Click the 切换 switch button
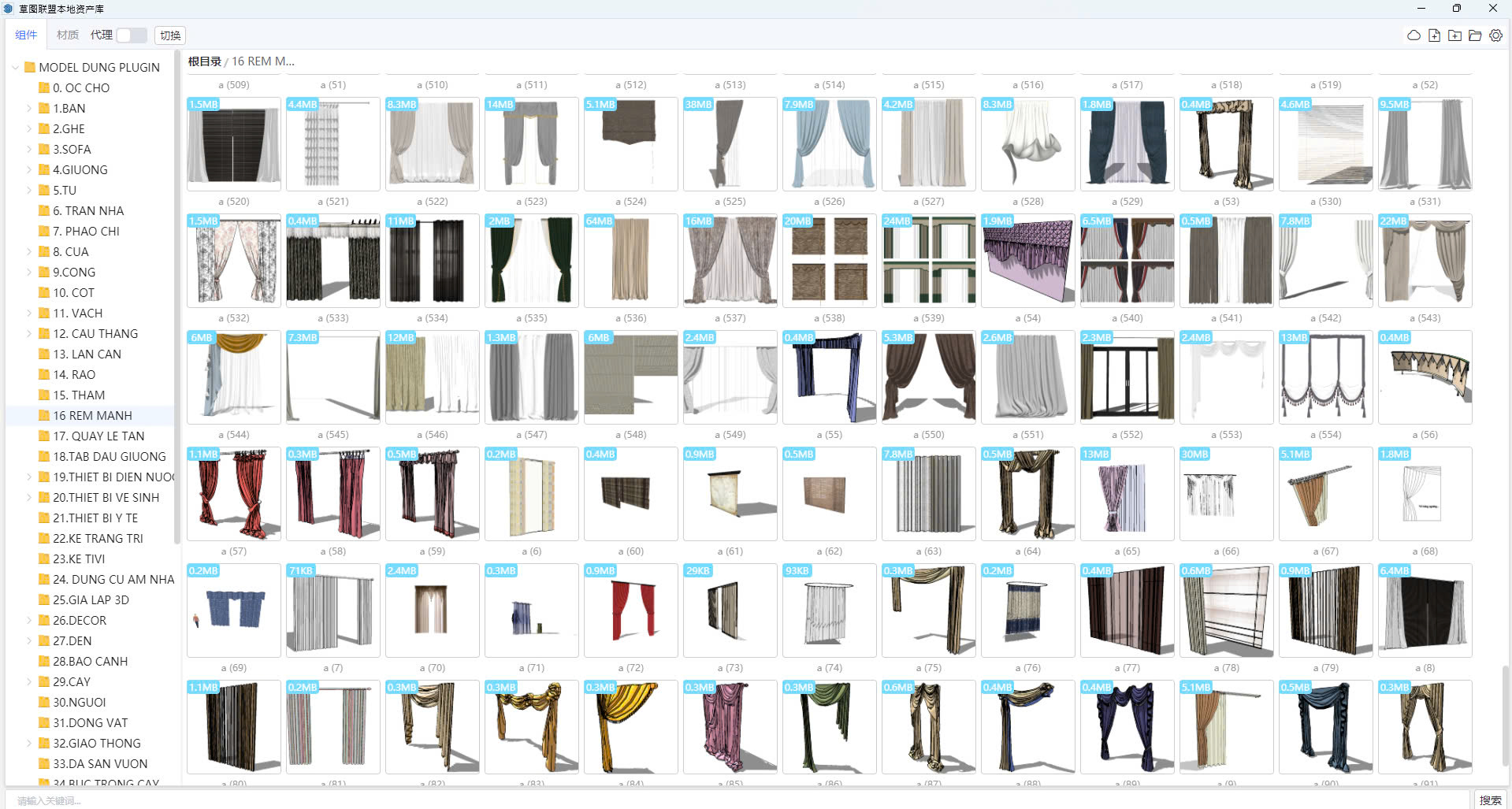The image size is (1512, 809). [170, 35]
